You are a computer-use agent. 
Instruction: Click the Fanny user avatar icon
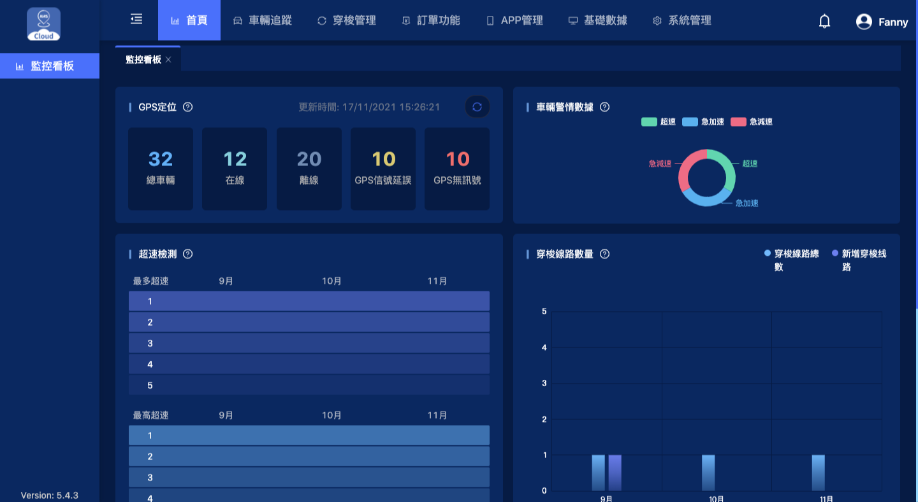click(864, 21)
